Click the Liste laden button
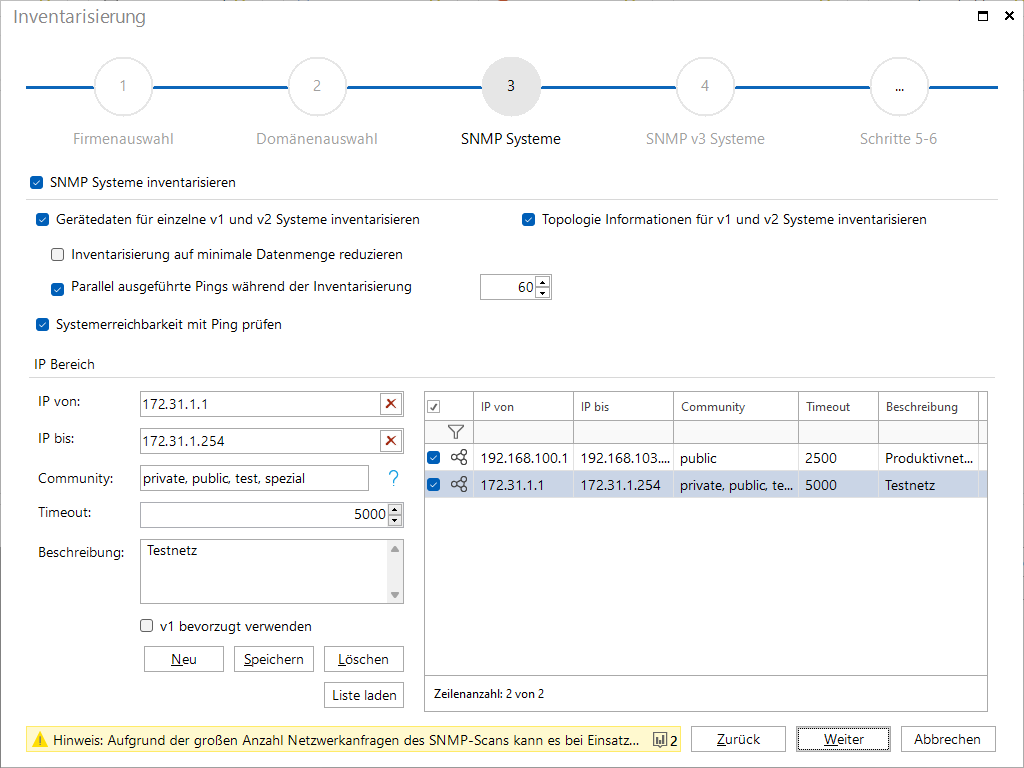The width and height of the screenshot is (1024, 768). [364, 695]
